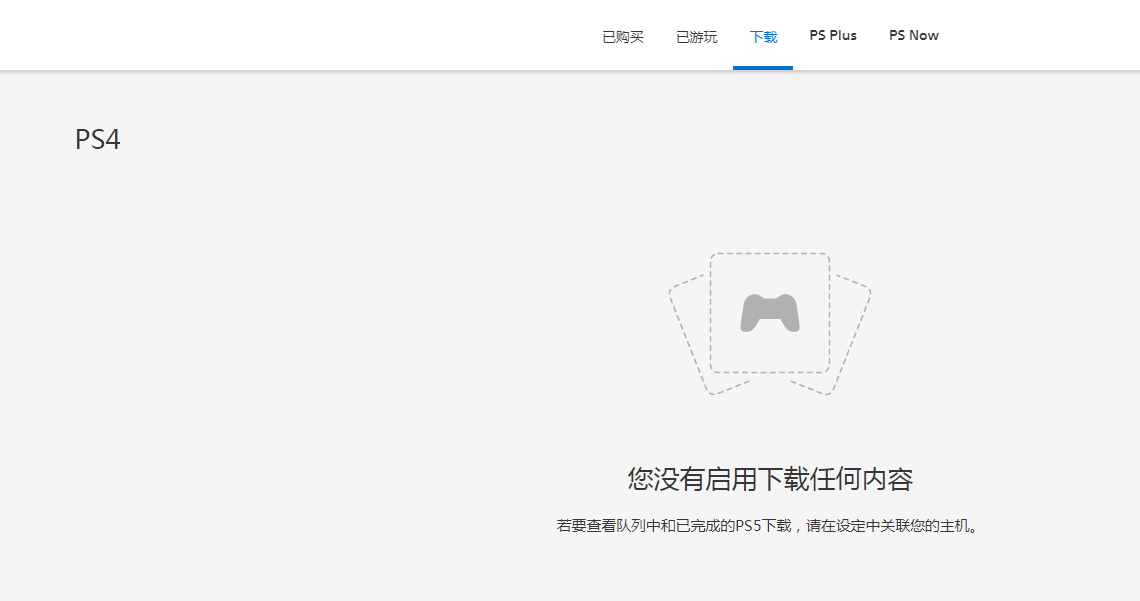The height and width of the screenshot is (601, 1140).
Task: Click the PS4 section heading
Action: tap(98, 140)
